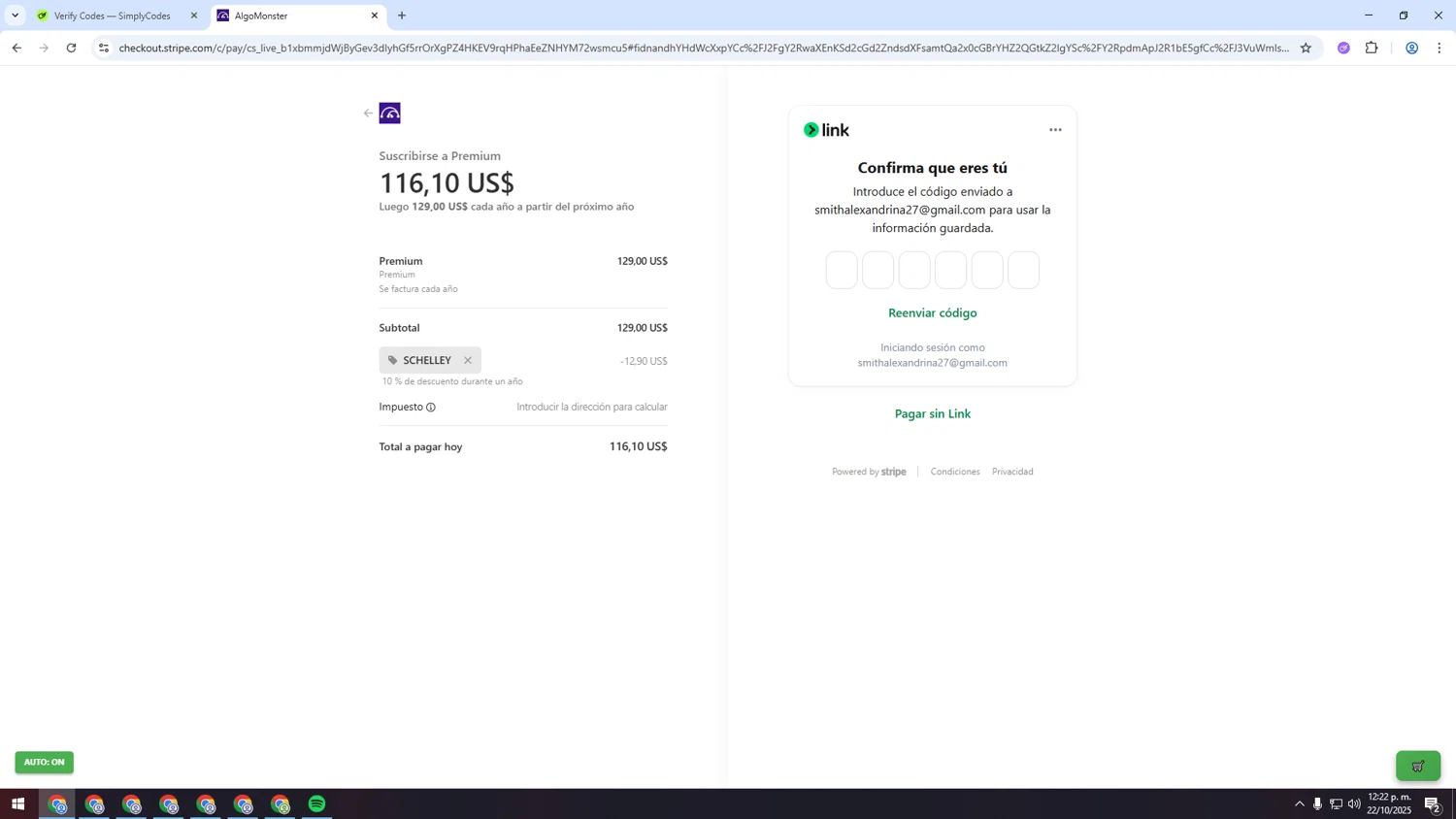Show hidden system tray icons

(x=1300, y=804)
